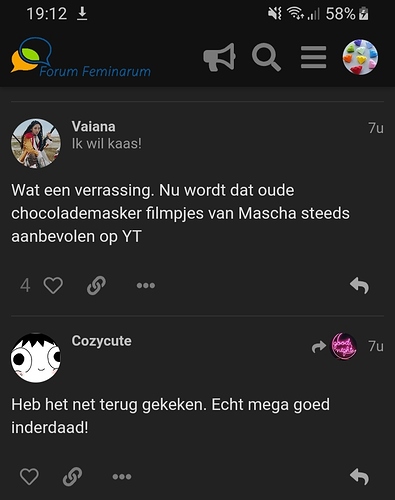The width and height of the screenshot is (395, 500).
Task: Open Vaiana username link
Action: (93, 127)
